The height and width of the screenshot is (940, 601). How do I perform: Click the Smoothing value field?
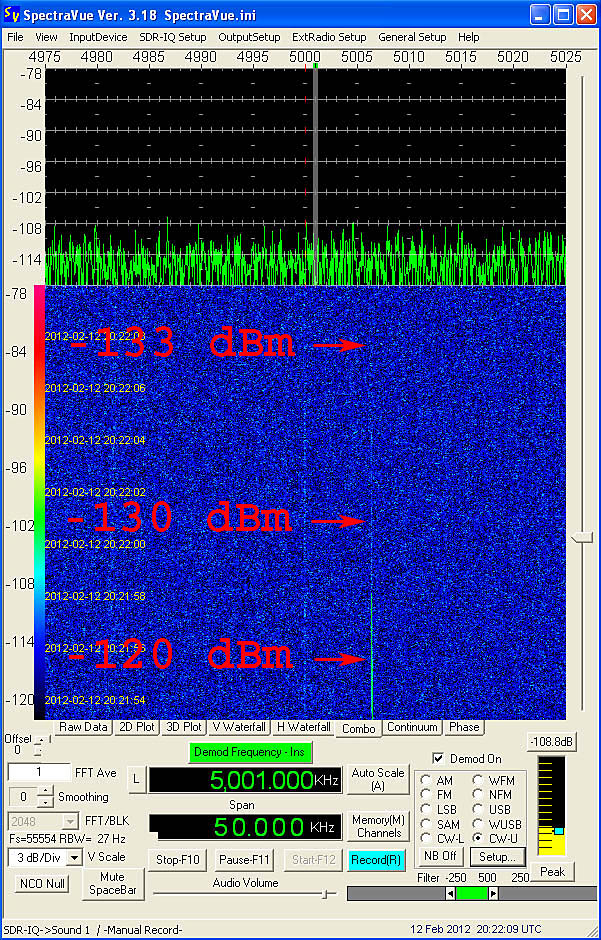point(23,797)
